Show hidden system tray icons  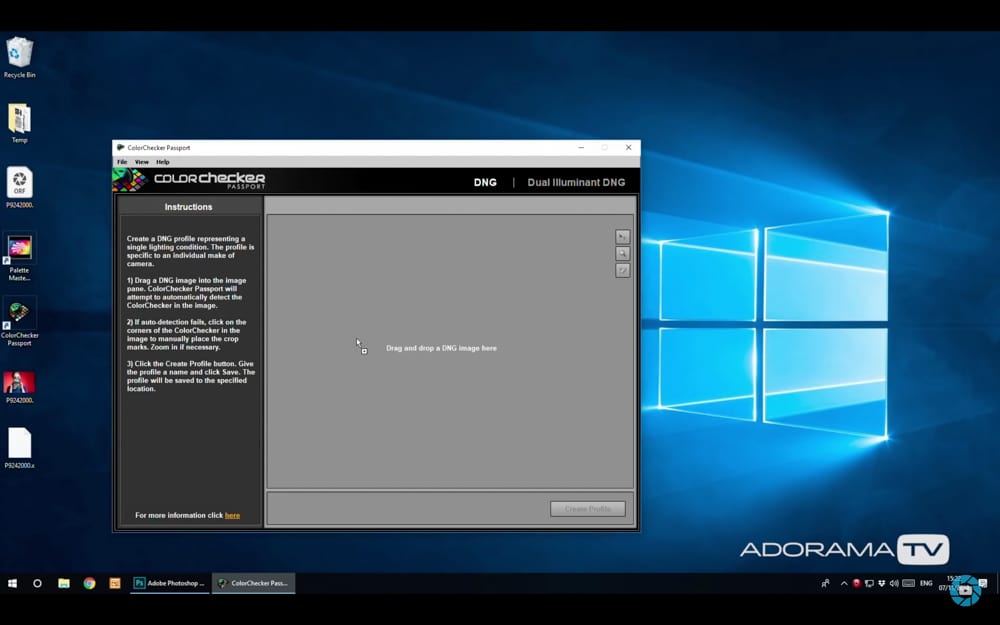coord(843,583)
